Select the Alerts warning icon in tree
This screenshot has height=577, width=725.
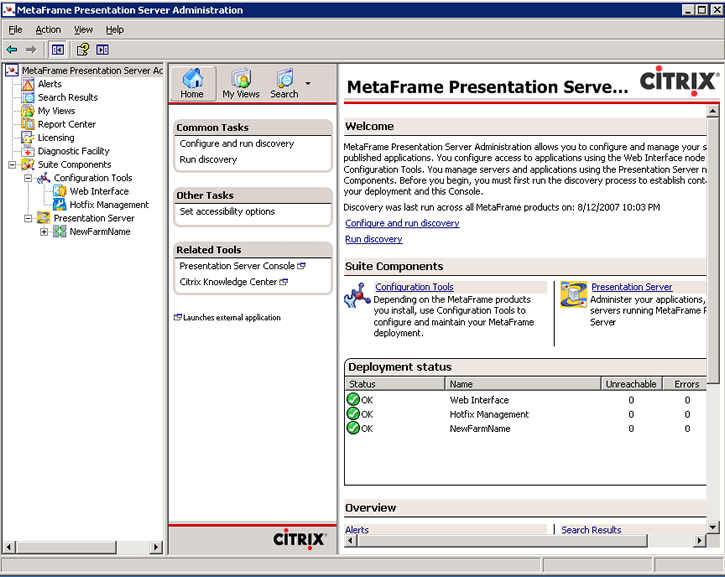coord(28,84)
